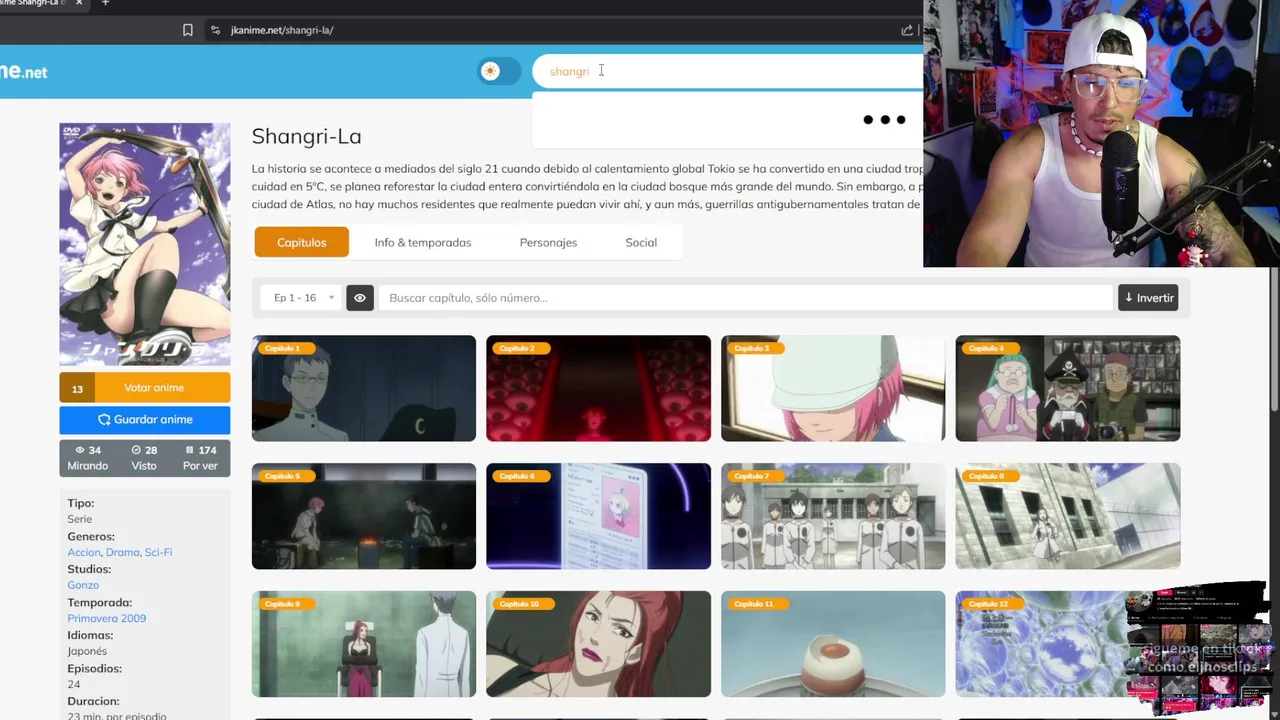Open the Capitulo 8 thumbnail

tap(1068, 516)
